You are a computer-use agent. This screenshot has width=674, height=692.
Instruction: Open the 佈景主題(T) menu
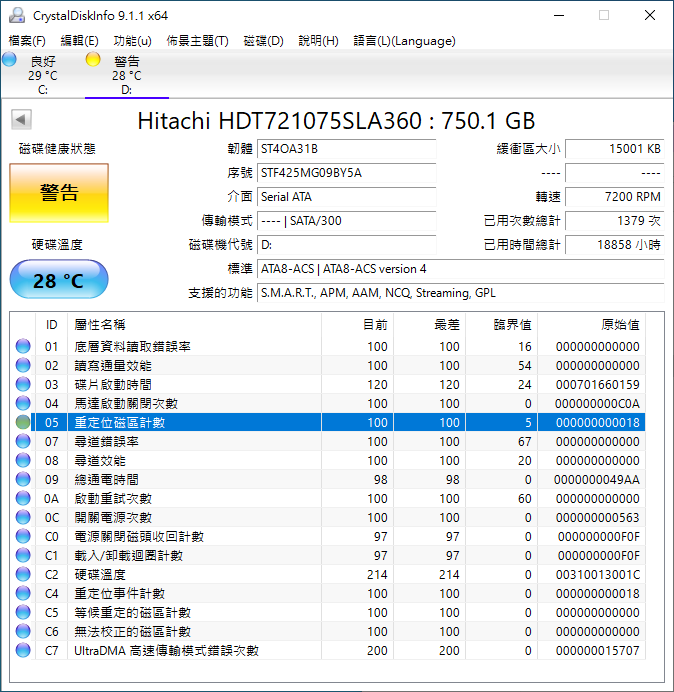coord(197,41)
